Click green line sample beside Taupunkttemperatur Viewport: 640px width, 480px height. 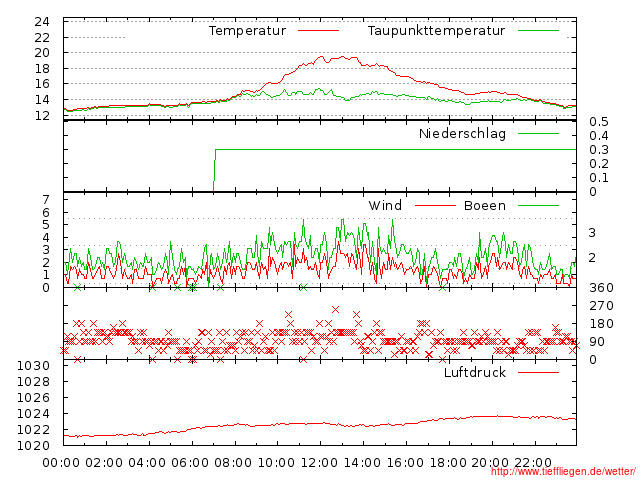pos(538,31)
